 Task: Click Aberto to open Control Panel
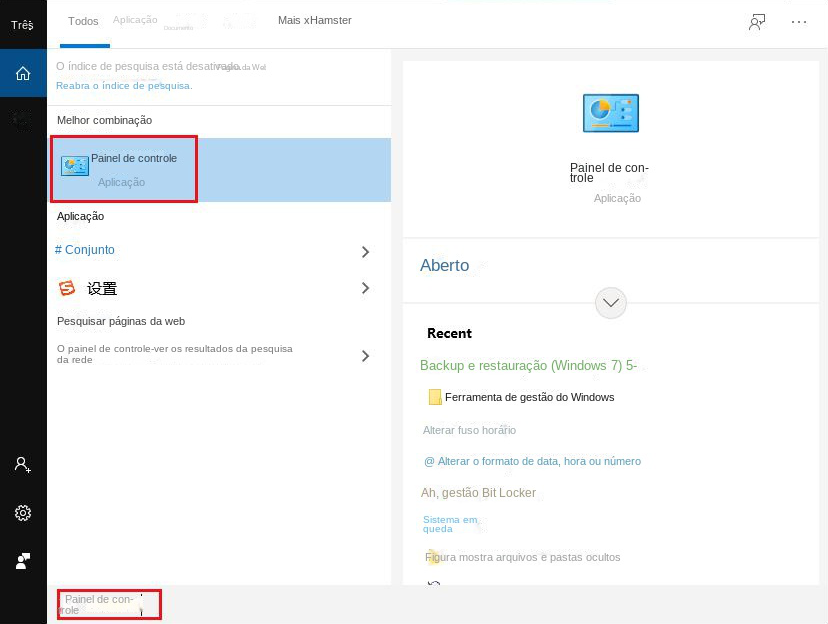tap(445, 265)
